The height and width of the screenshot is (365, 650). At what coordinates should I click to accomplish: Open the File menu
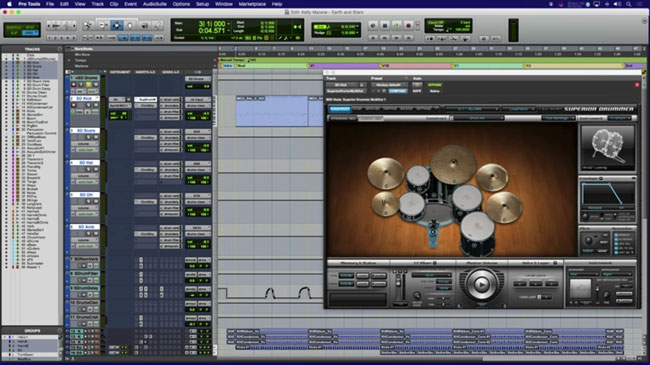[x=50, y=4]
